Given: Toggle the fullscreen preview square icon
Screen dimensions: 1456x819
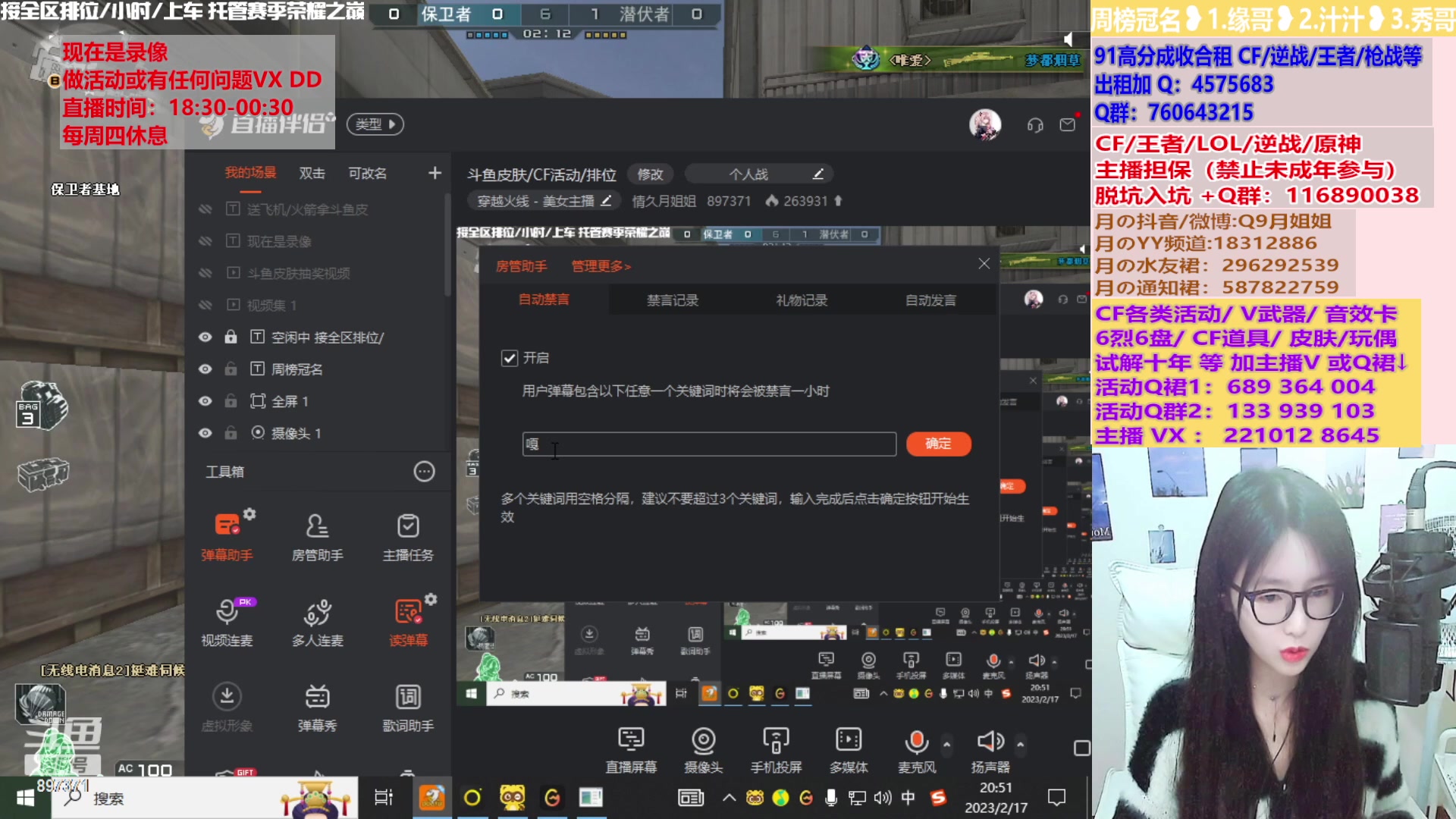Looking at the screenshot, I should click(1082, 748).
